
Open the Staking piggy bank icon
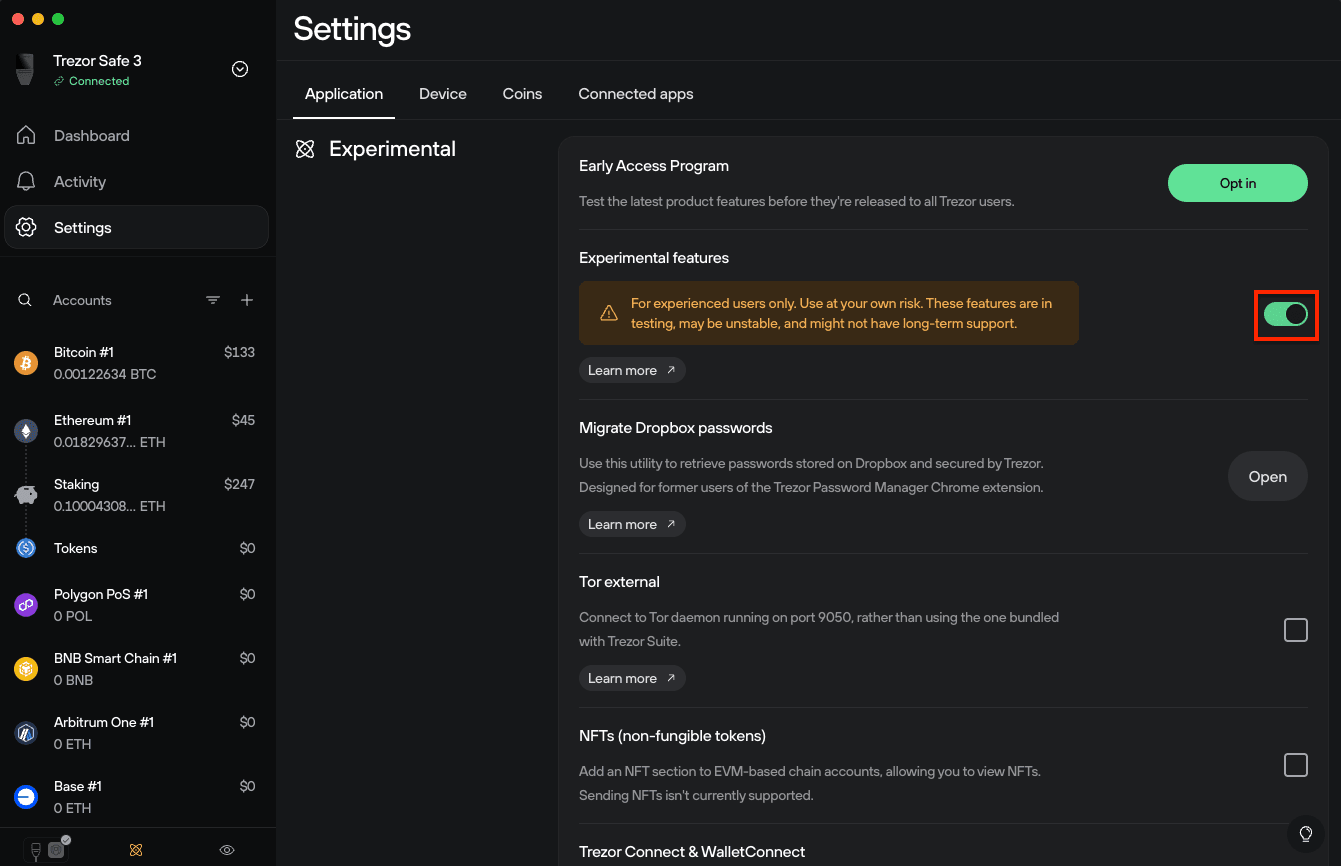[x=26, y=495]
